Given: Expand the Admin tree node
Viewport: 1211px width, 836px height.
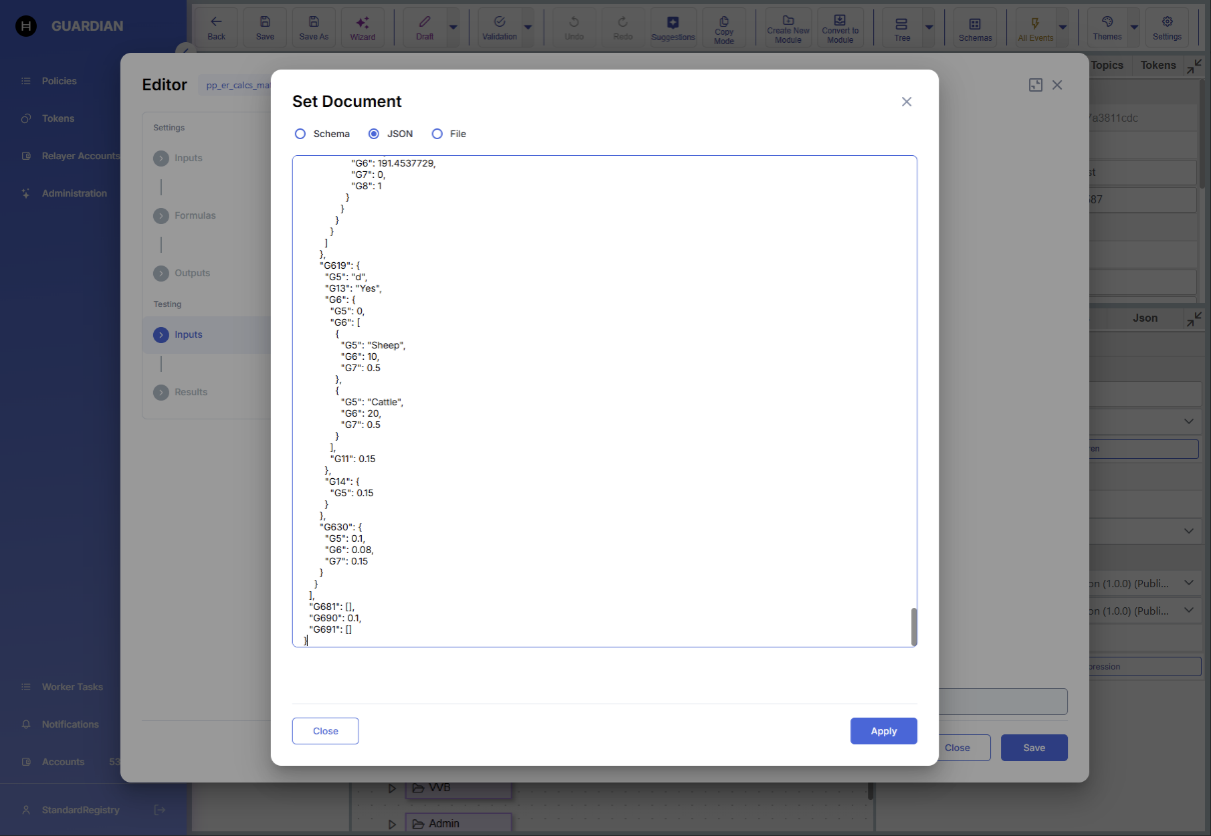Looking at the screenshot, I should click(392, 823).
